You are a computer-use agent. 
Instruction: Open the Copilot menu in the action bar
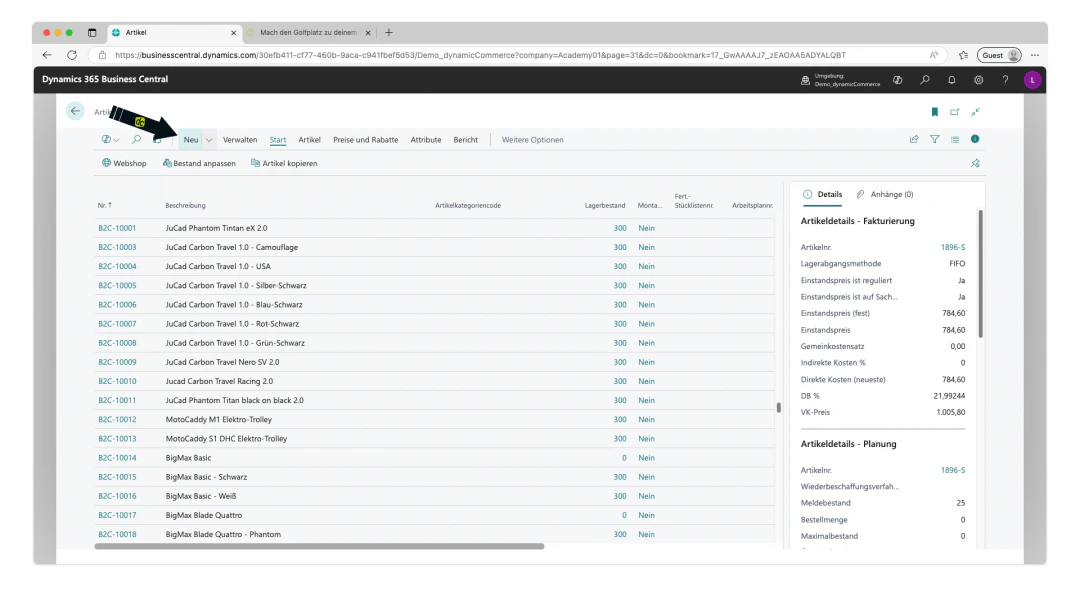coord(110,140)
